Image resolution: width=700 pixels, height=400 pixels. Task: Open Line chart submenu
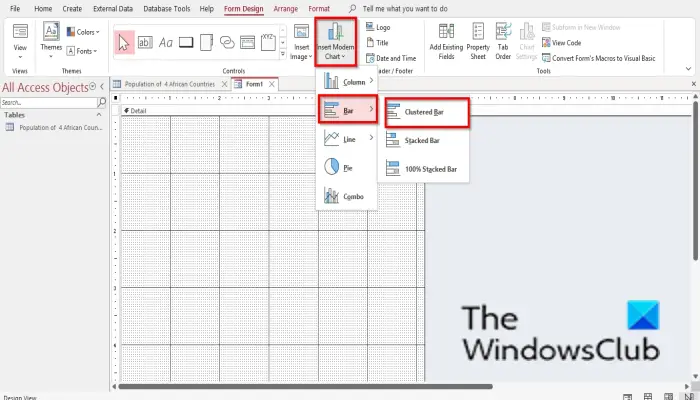(346, 139)
